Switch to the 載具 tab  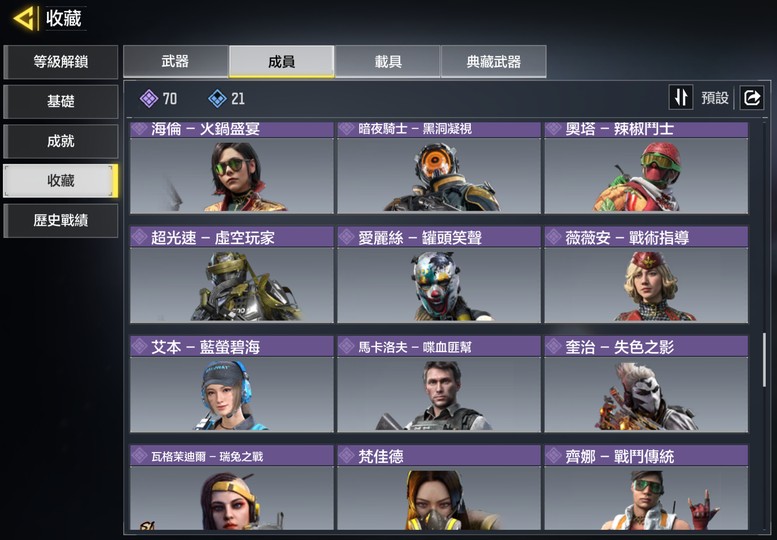coord(388,61)
